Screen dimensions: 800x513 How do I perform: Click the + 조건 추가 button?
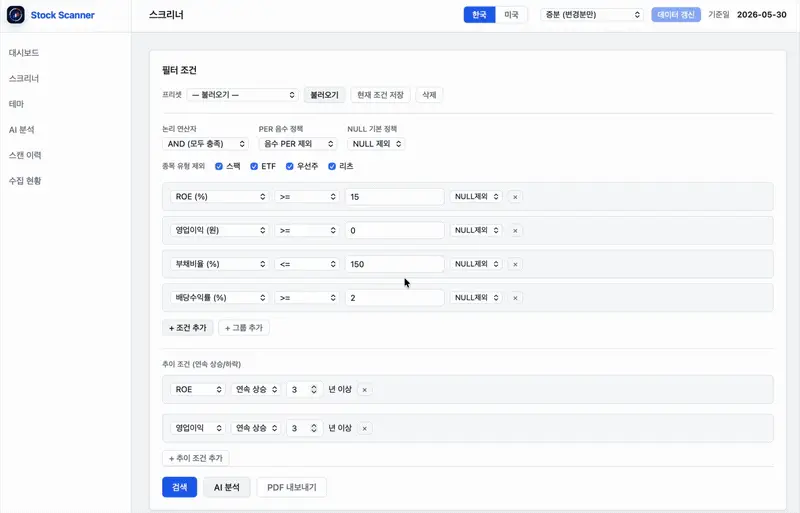[x=188, y=328]
